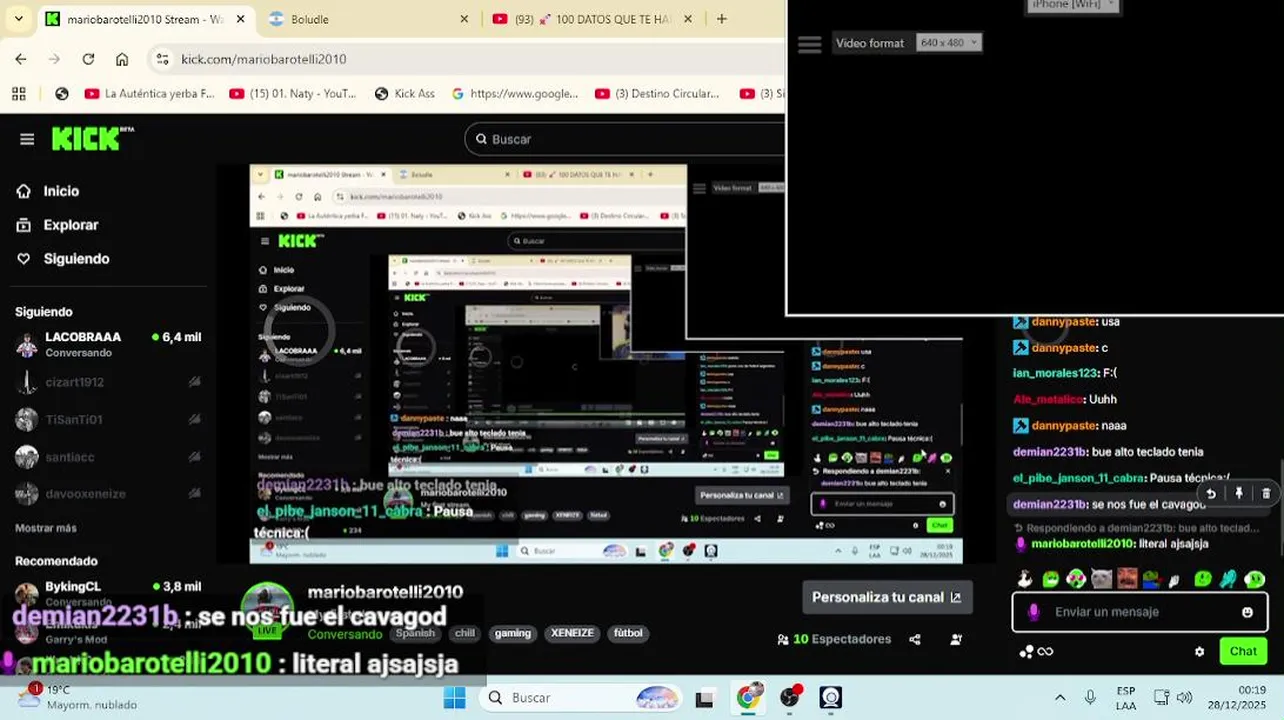Open the TiSanTi01 channel row

point(108,420)
